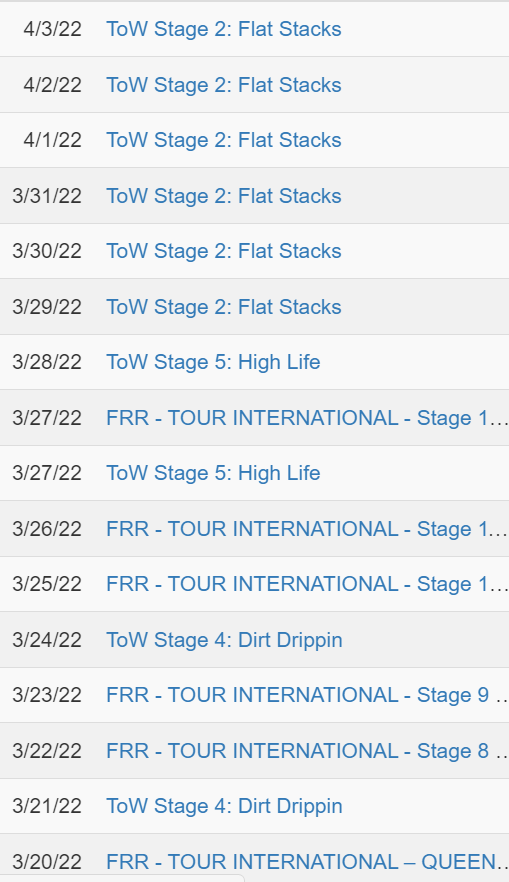The width and height of the screenshot is (509, 882).
Task: Open the 4/2/22 ToW Stage 2: Flat Stacks link
Action: 224,85
